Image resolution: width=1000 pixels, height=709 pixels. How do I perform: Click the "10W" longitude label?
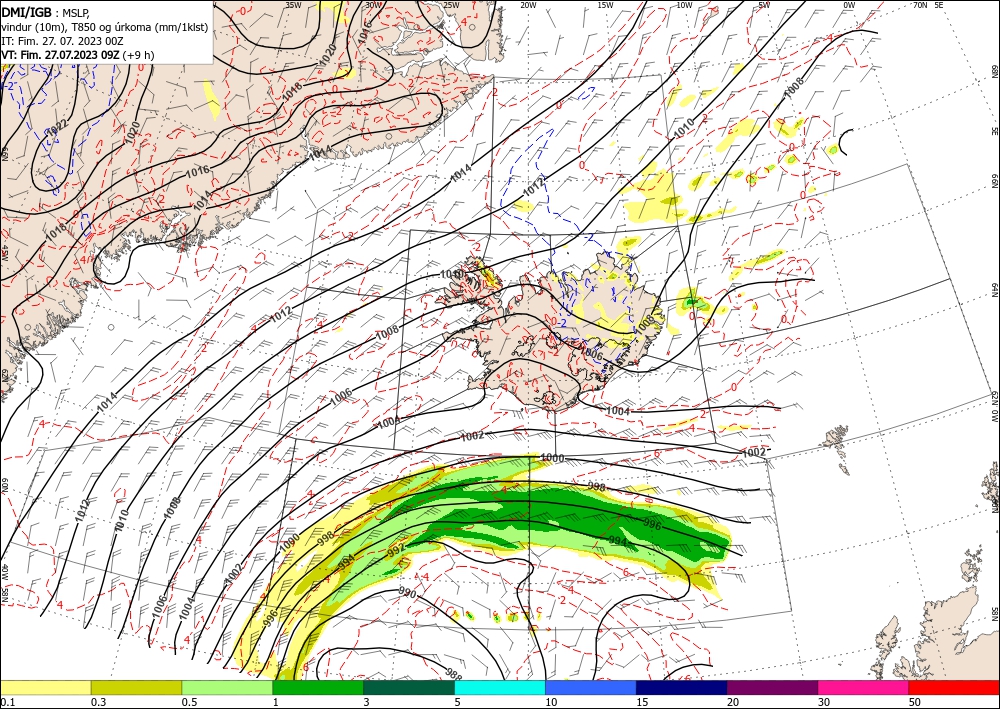(x=684, y=5)
